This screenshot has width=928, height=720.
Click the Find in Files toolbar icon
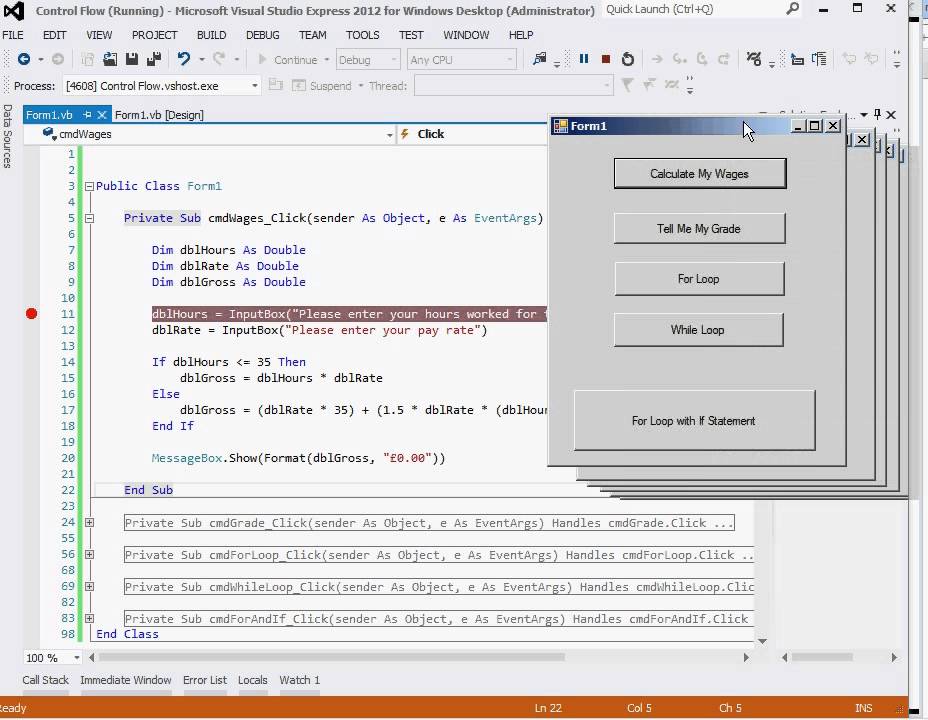(x=540, y=59)
